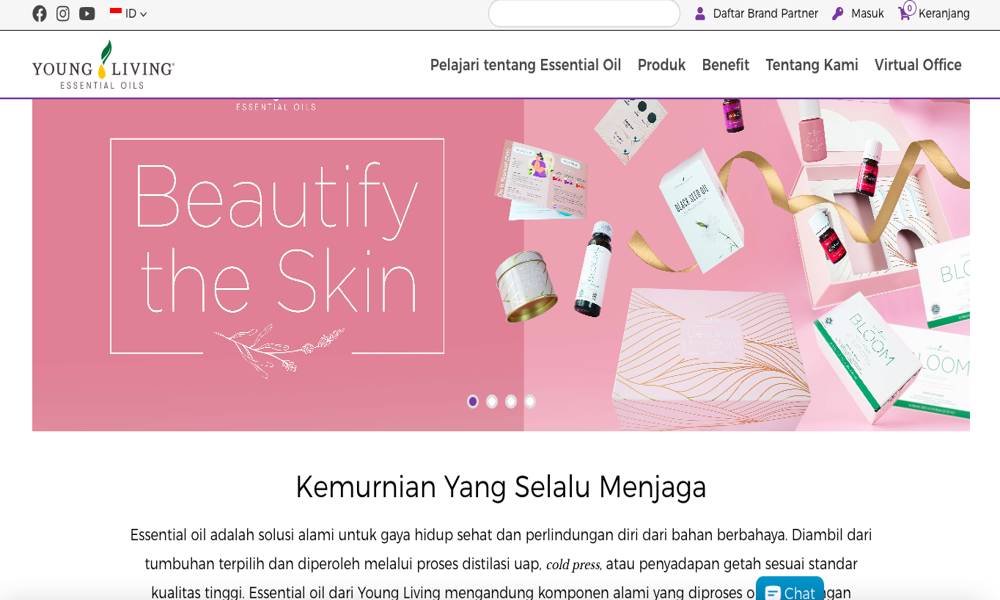Click the Masuk key icon
The image size is (1000, 600).
[x=837, y=13]
